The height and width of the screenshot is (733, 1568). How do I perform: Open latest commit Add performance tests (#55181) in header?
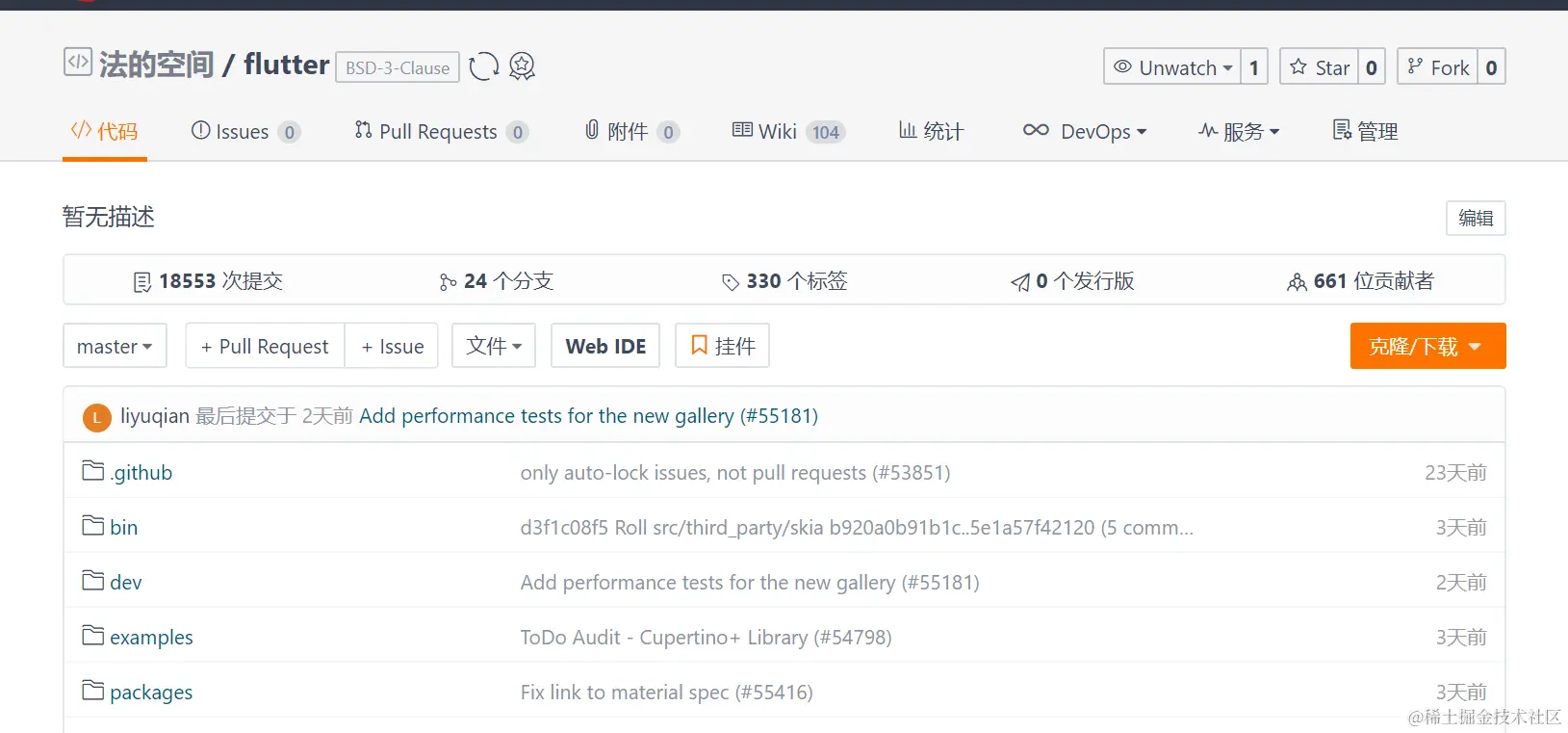tap(589, 416)
